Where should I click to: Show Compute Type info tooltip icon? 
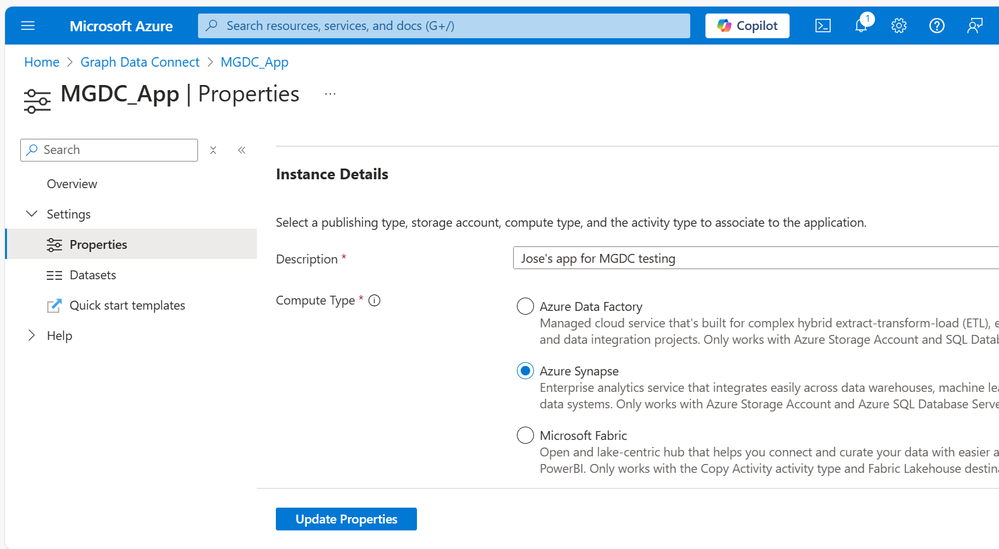tap(375, 301)
